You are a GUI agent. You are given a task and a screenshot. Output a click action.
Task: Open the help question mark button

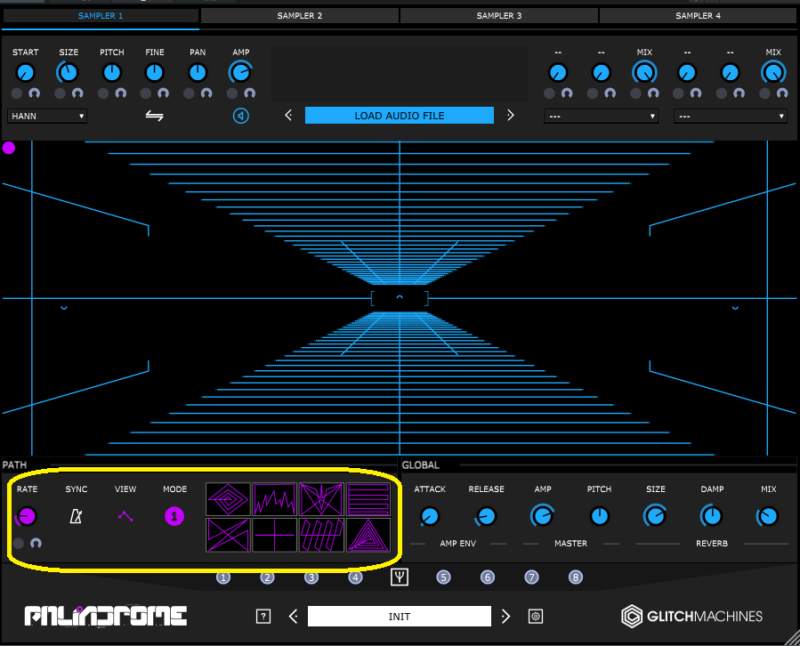[x=263, y=616]
